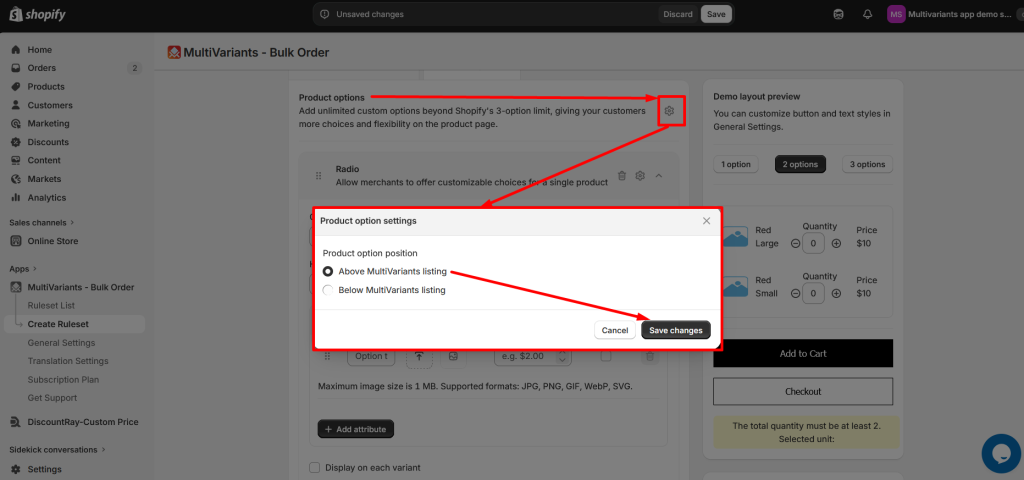The image size is (1024, 480).
Task: Open the chat support bubble
Action: click(1001, 453)
